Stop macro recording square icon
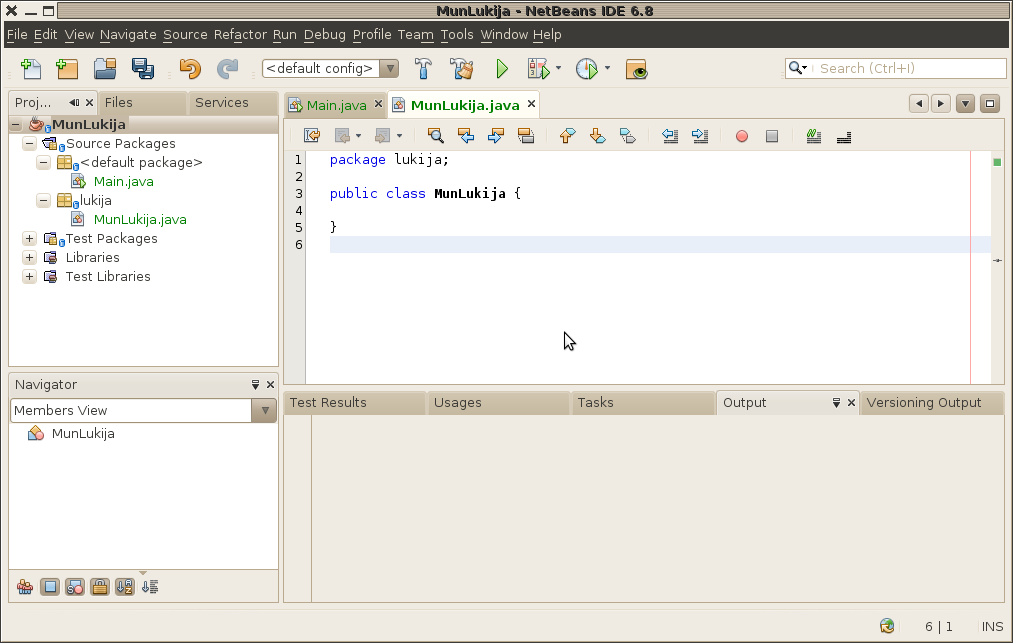 (771, 136)
